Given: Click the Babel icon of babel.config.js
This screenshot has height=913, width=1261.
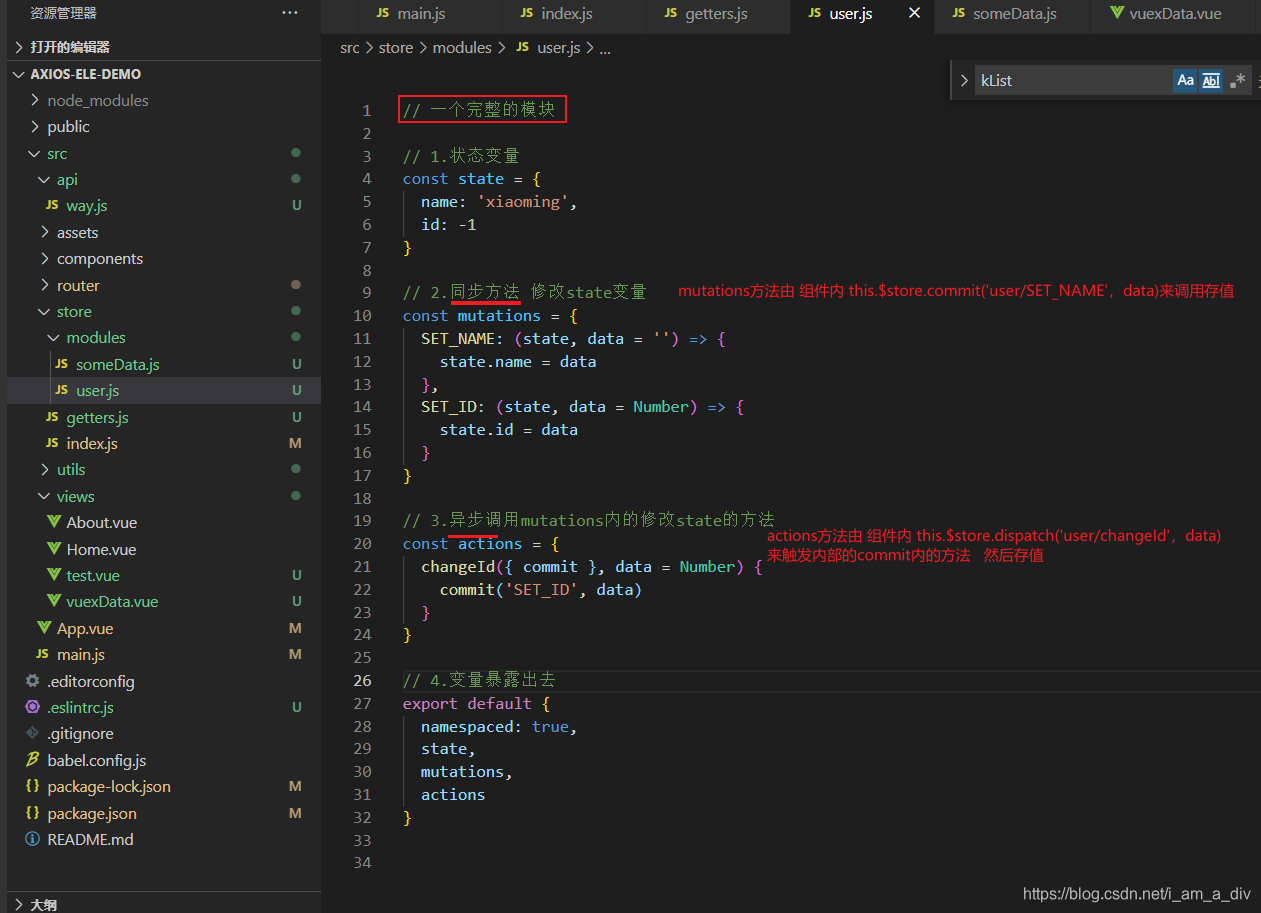Looking at the screenshot, I should pyautogui.click(x=32, y=760).
